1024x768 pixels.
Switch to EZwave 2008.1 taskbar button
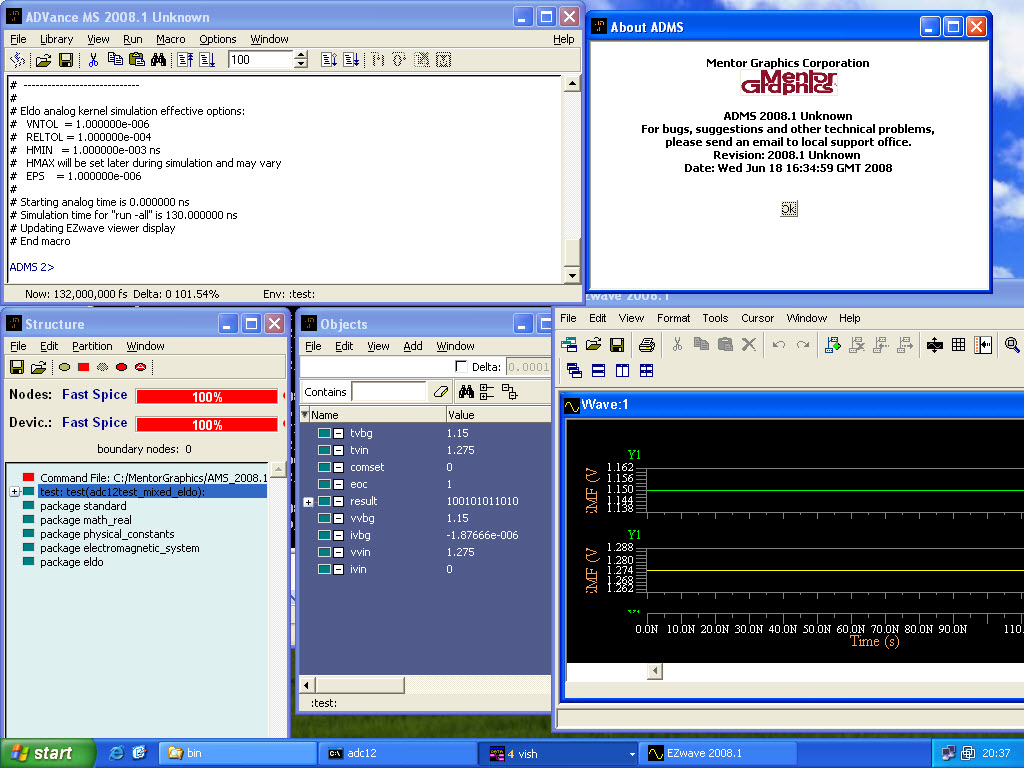coord(718,753)
